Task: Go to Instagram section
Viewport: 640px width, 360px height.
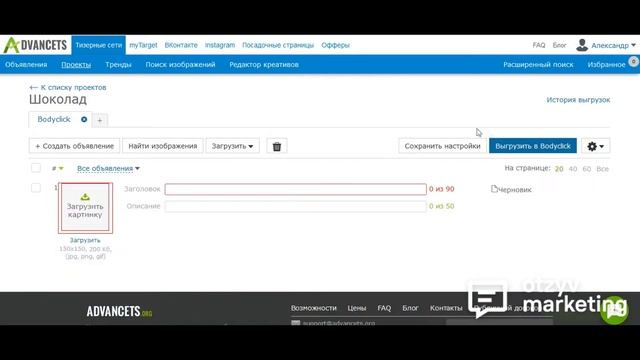Action: click(x=220, y=45)
